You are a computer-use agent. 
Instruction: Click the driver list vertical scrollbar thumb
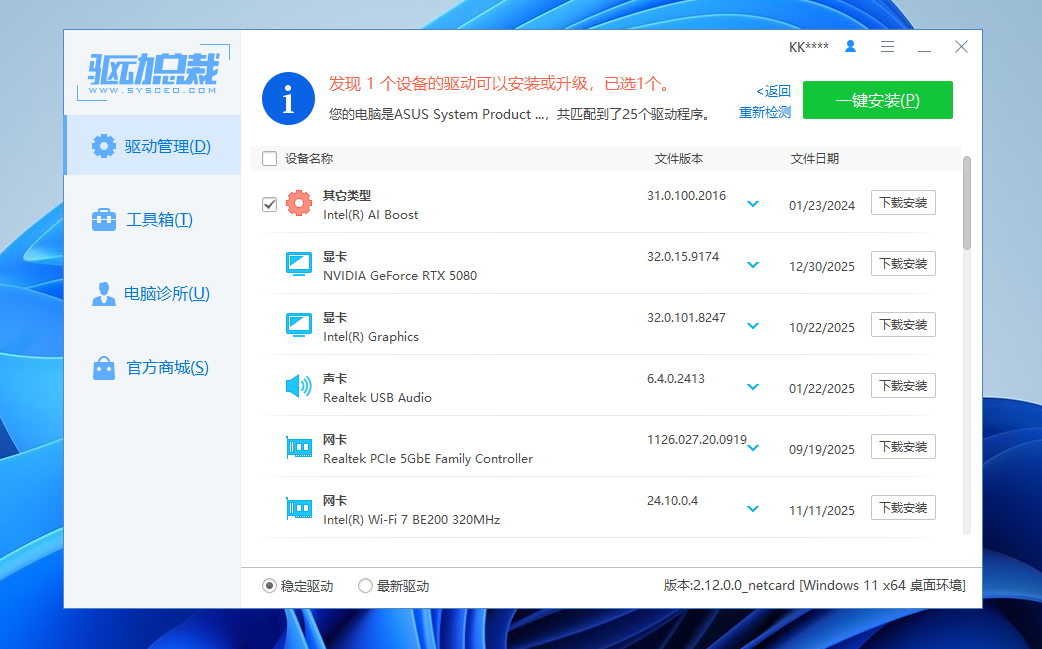(x=967, y=203)
